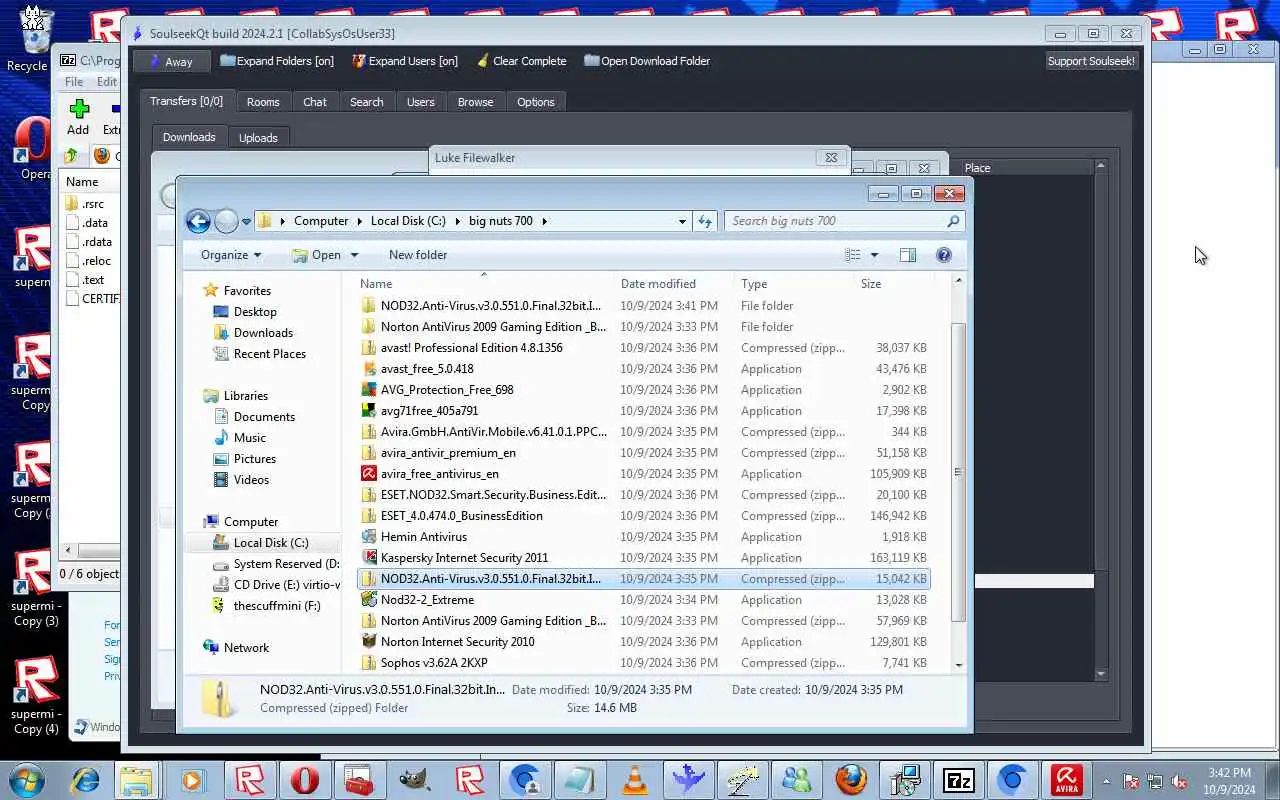Open the Change your view dropdown arrow

click(874, 255)
